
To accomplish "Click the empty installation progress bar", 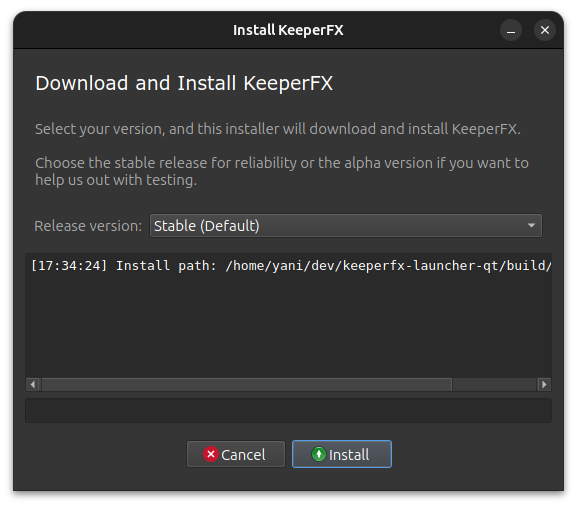I will coord(288,410).
